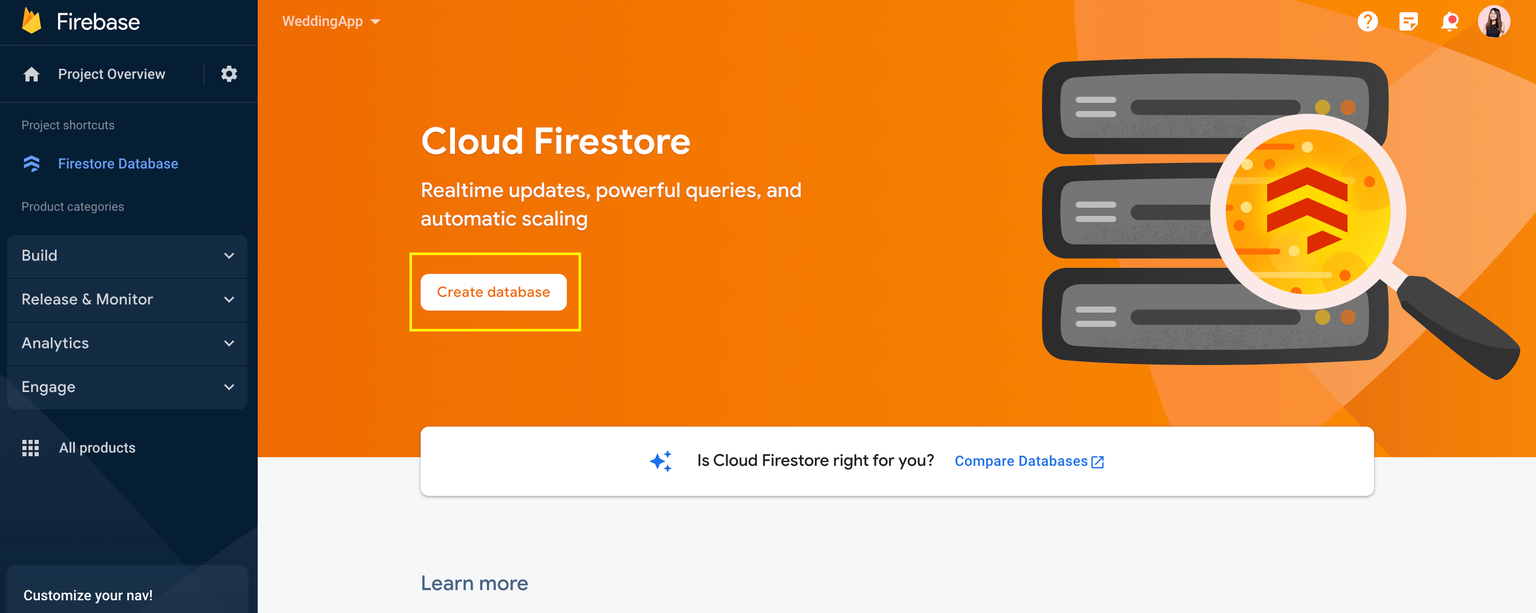This screenshot has height=613, width=1536.
Task: Open the WeddingApp project dropdown
Action: [x=331, y=21]
